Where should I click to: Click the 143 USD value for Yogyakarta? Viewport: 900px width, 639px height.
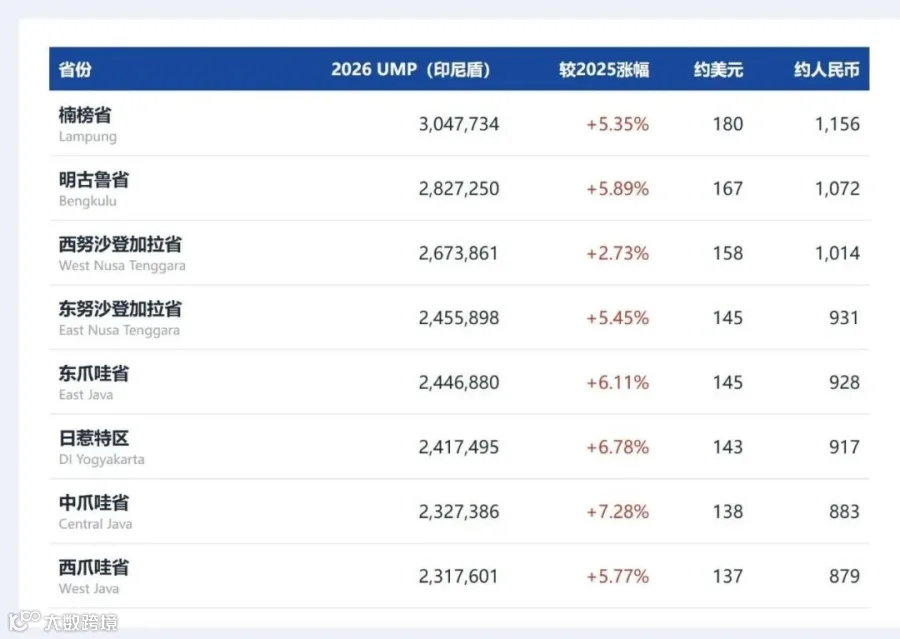728,447
